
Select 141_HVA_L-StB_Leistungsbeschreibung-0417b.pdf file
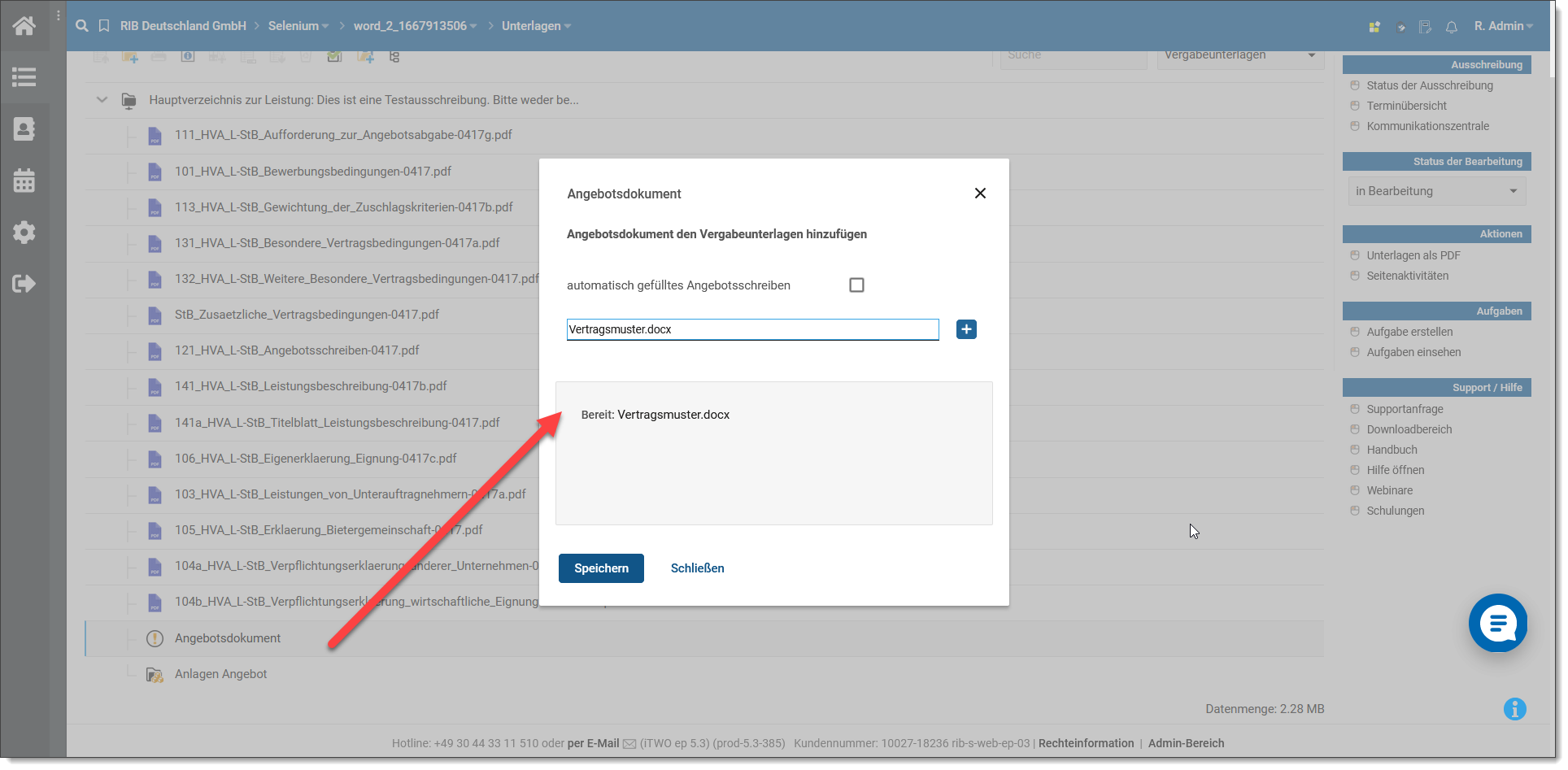(x=311, y=386)
